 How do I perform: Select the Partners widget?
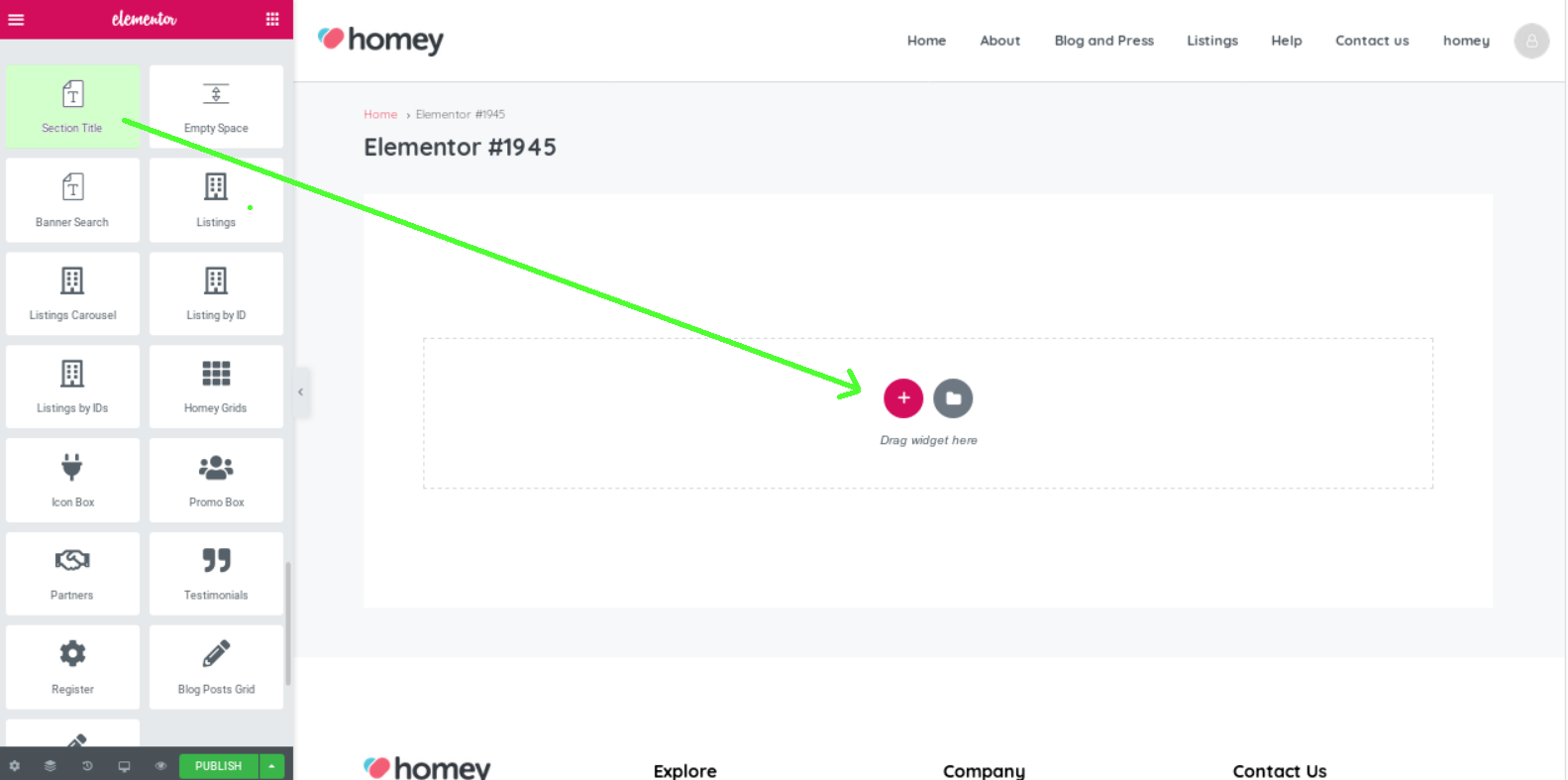coord(72,574)
